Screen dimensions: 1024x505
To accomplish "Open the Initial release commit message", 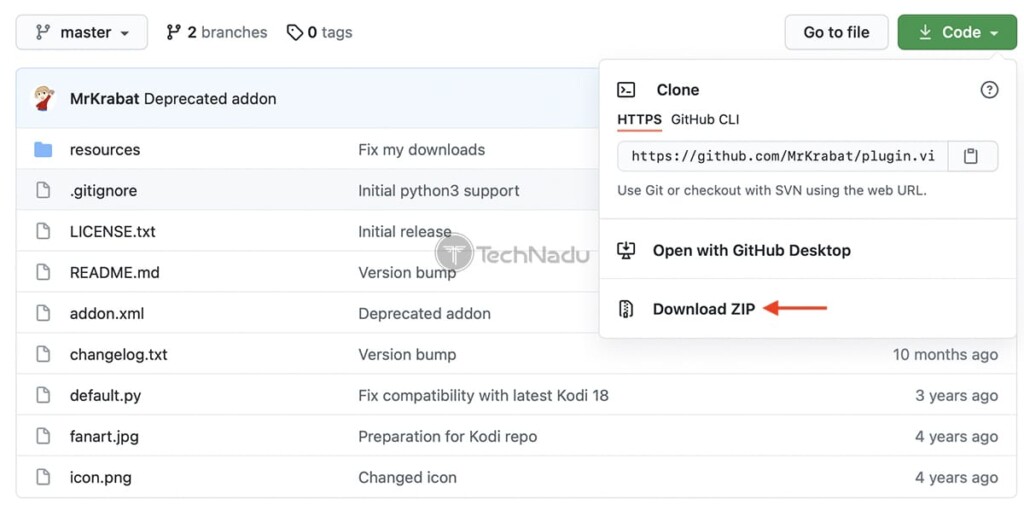I will click(404, 231).
